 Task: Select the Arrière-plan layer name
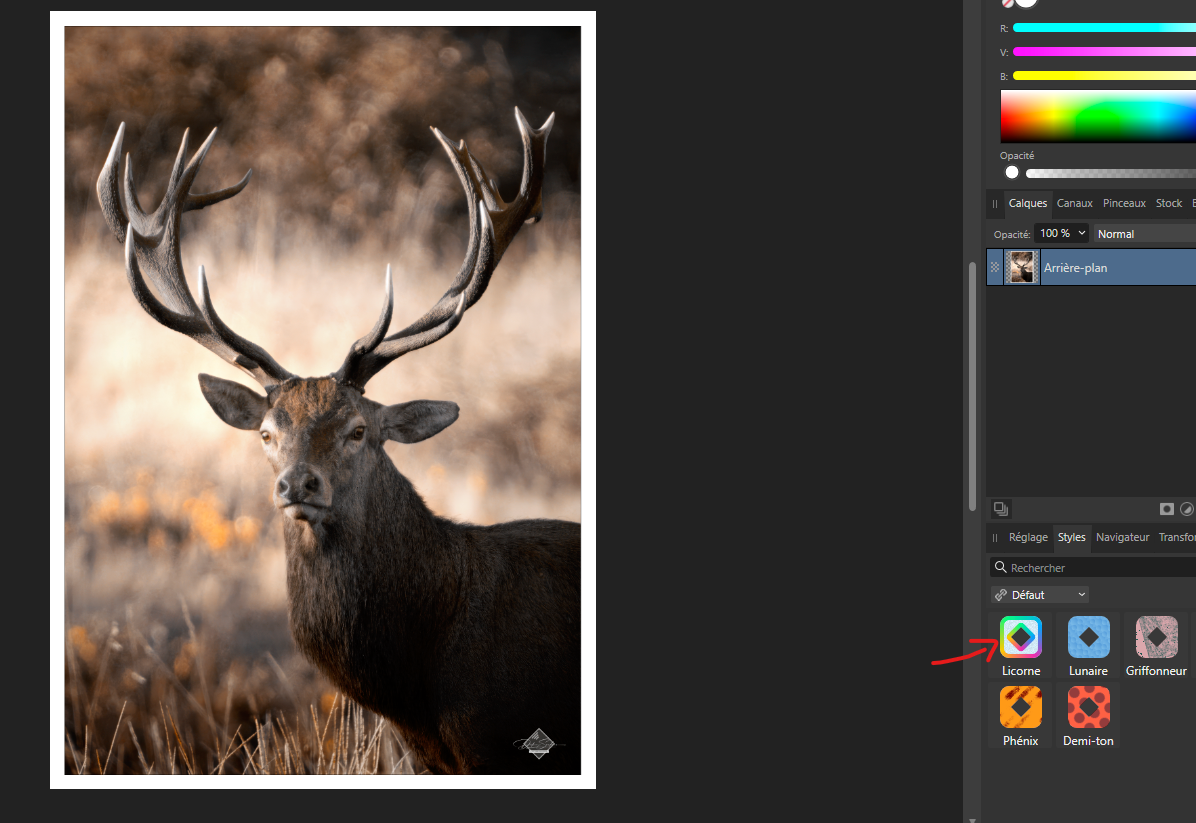[x=1075, y=268]
